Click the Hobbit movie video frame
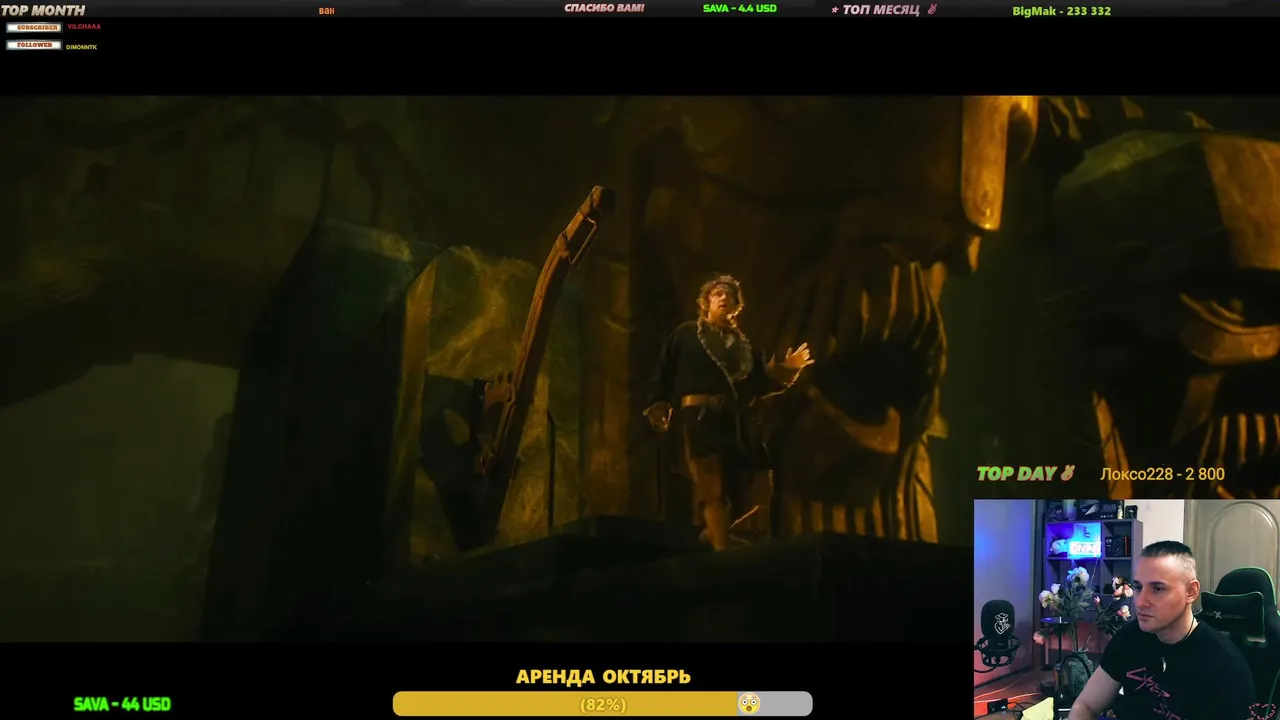Viewport: 1280px width, 720px height. (640, 368)
